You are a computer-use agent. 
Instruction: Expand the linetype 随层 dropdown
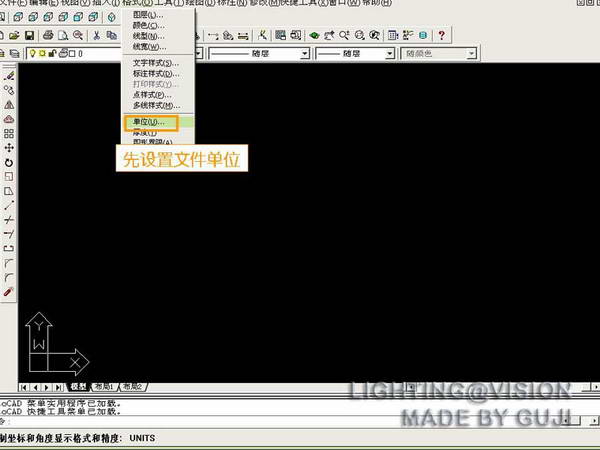305,54
